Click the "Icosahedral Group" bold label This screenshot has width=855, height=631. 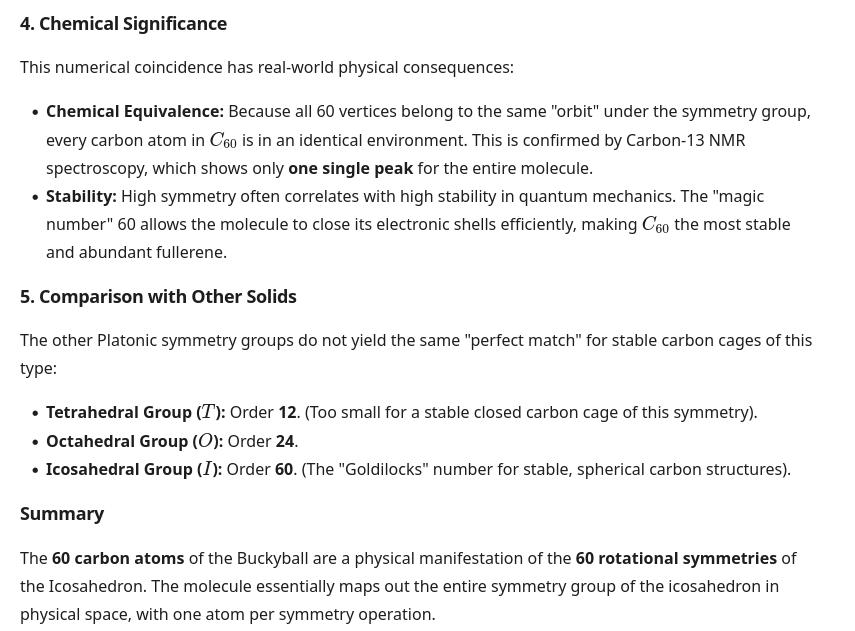pyautogui.click(x=119, y=469)
